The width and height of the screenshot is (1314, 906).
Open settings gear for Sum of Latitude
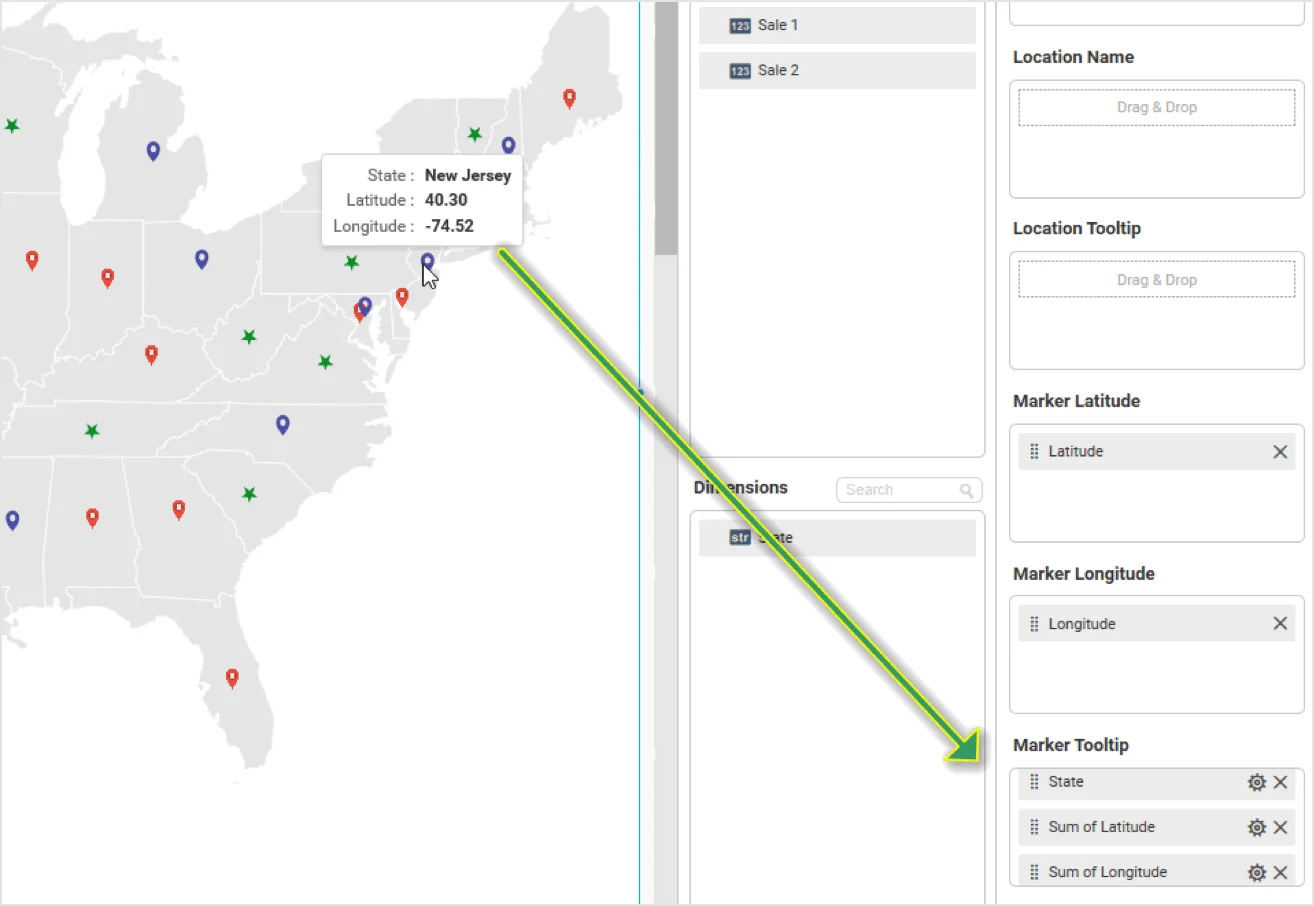click(1256, 827)
